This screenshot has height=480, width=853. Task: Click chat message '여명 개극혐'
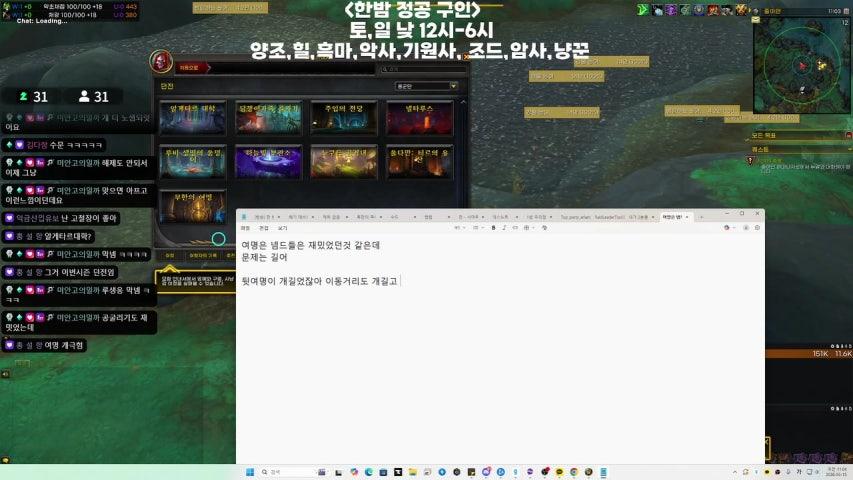(x=63, y=345)
